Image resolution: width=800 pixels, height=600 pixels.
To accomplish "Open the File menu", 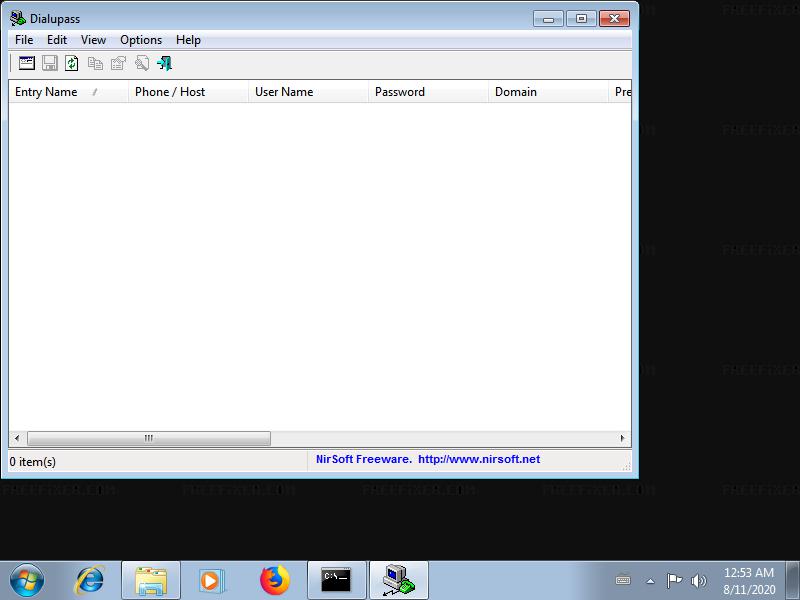I will click(x=24, y=40).
